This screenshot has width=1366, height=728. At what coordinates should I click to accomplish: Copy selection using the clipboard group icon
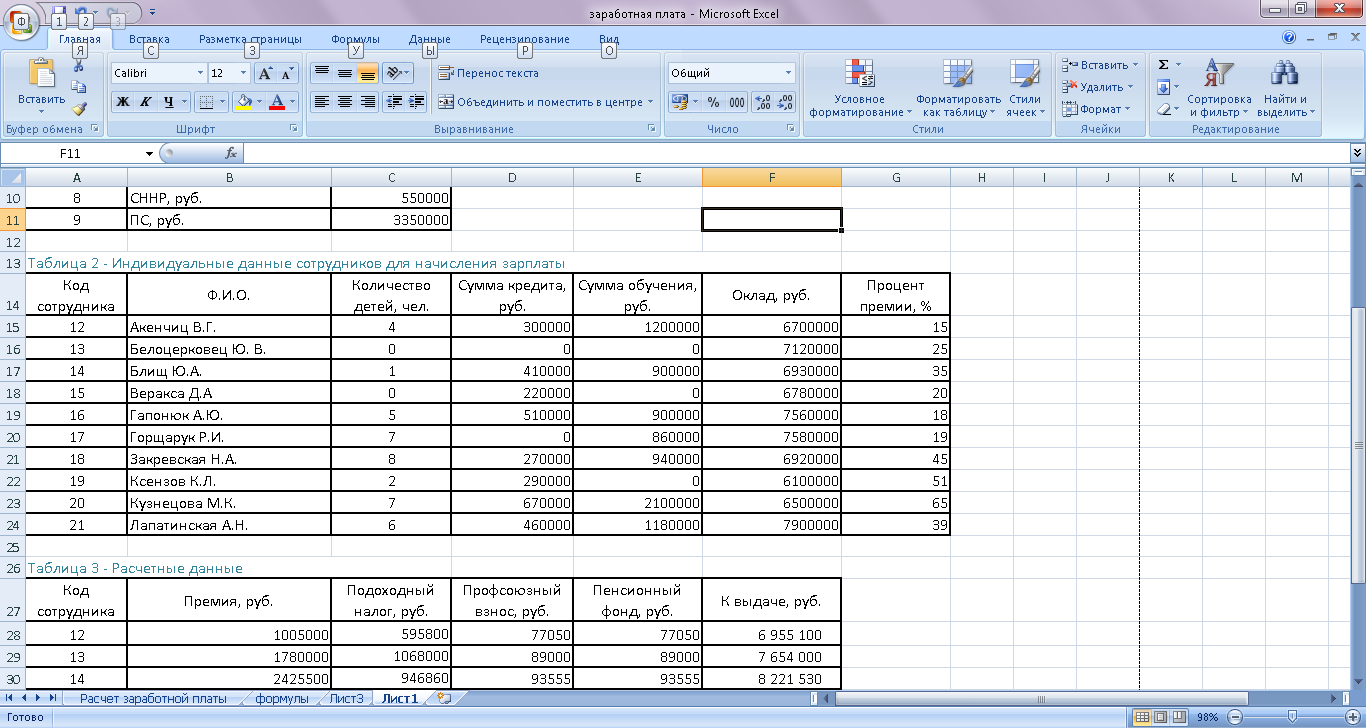click(x=79, y=87)
